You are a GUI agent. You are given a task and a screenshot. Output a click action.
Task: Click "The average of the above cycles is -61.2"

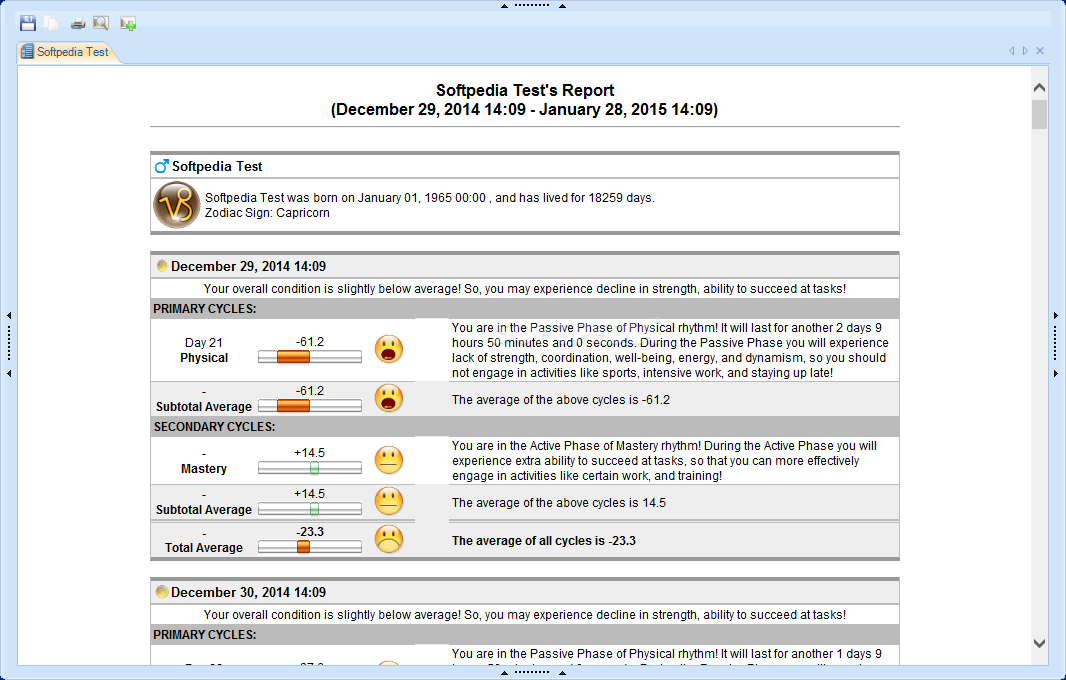tap(561, 400)
